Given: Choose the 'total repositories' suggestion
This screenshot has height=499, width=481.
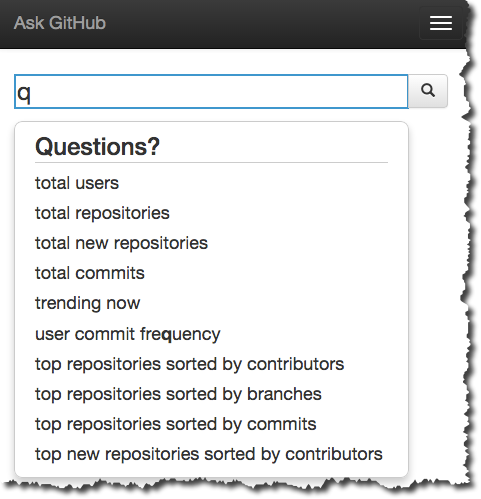Looking at the screenshot, I should pyautogui.click(x=102, y=213).
